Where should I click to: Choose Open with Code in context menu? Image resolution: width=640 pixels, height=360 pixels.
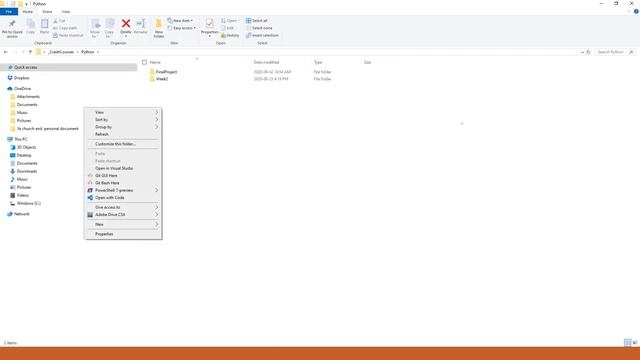[x=123, y=198]
